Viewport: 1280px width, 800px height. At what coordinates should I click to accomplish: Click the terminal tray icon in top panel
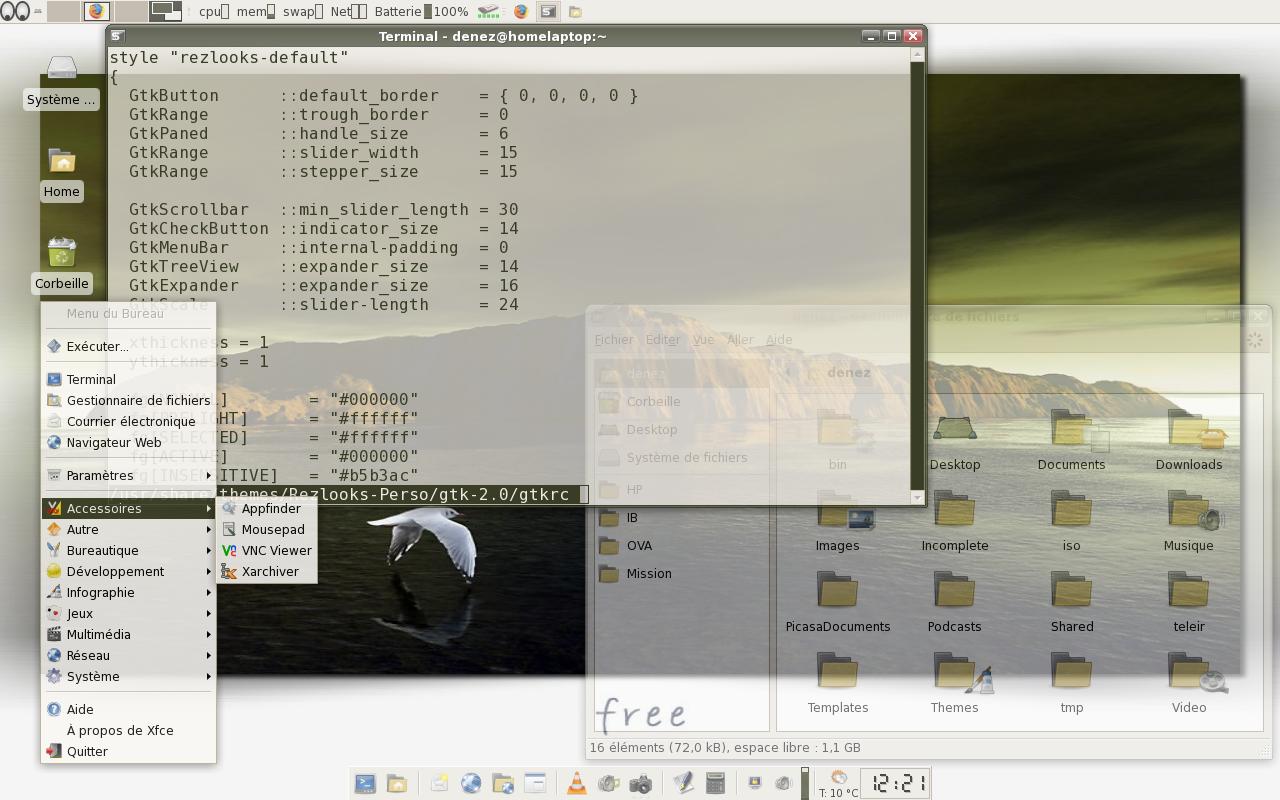pos(548,12)
